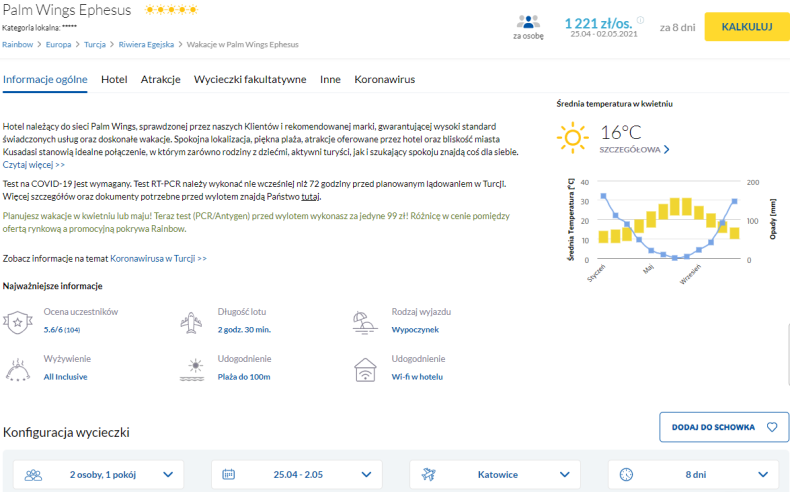This screenshot has height=492, width=790.
Task: Click the Wi-Fi house icon
Action: (365, 370)
